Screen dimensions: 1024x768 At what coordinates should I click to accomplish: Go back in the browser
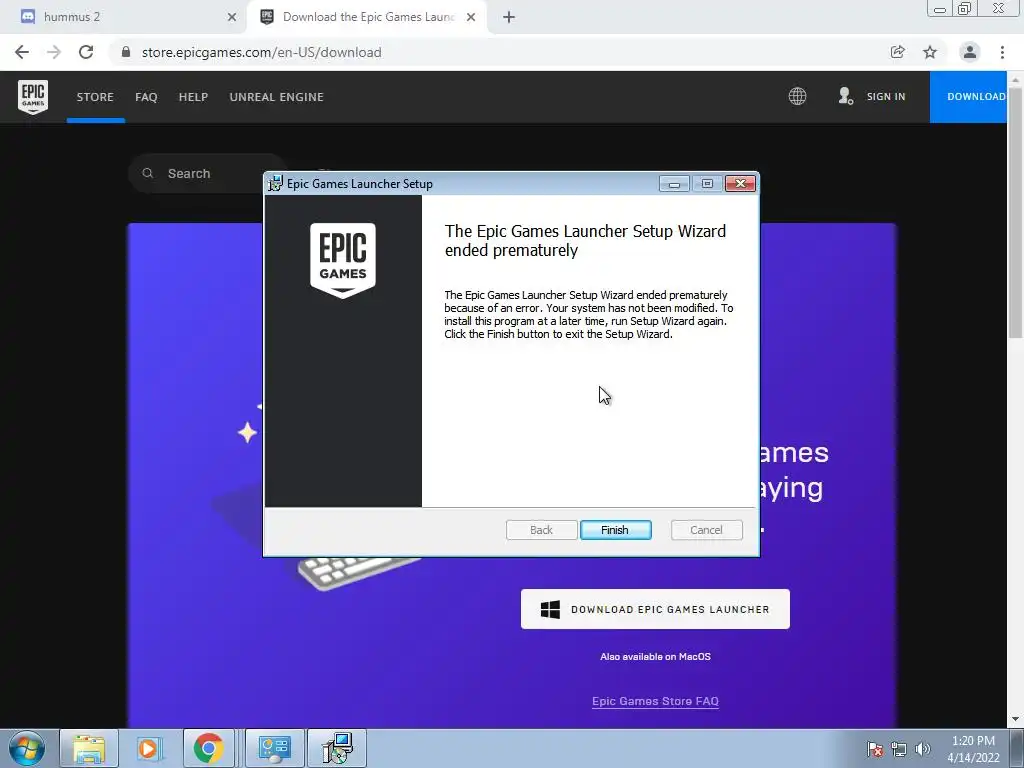[22, 52]
